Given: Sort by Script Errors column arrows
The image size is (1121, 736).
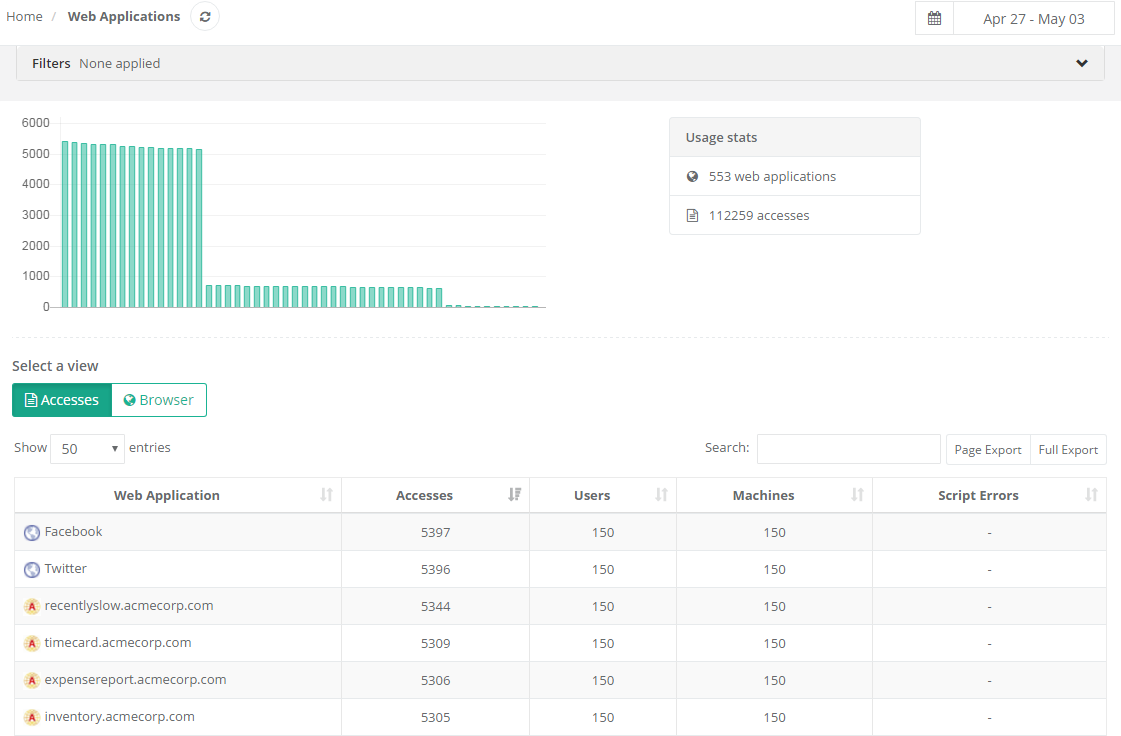Looking at the screenshot, I should click(1091, 495).
